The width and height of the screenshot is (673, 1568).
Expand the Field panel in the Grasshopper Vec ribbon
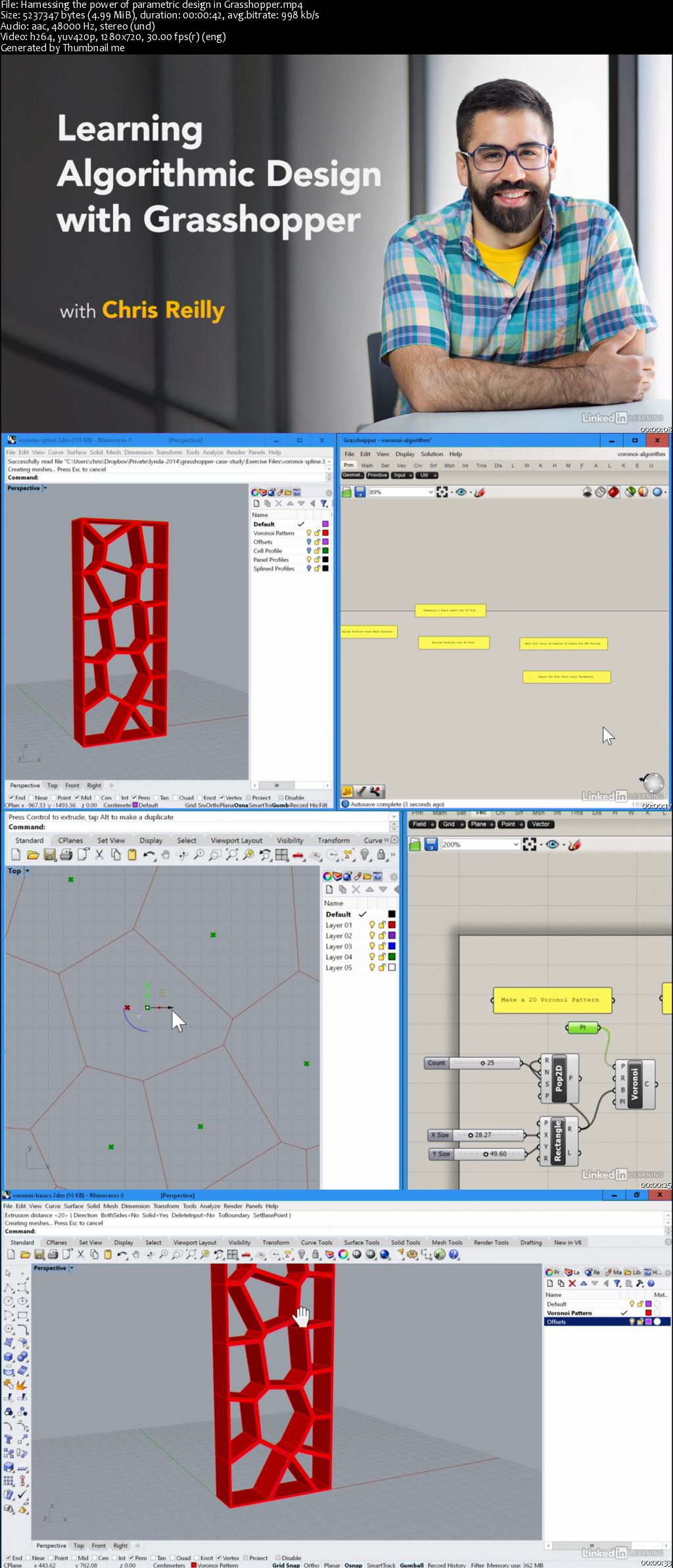[x=423, y=824]
